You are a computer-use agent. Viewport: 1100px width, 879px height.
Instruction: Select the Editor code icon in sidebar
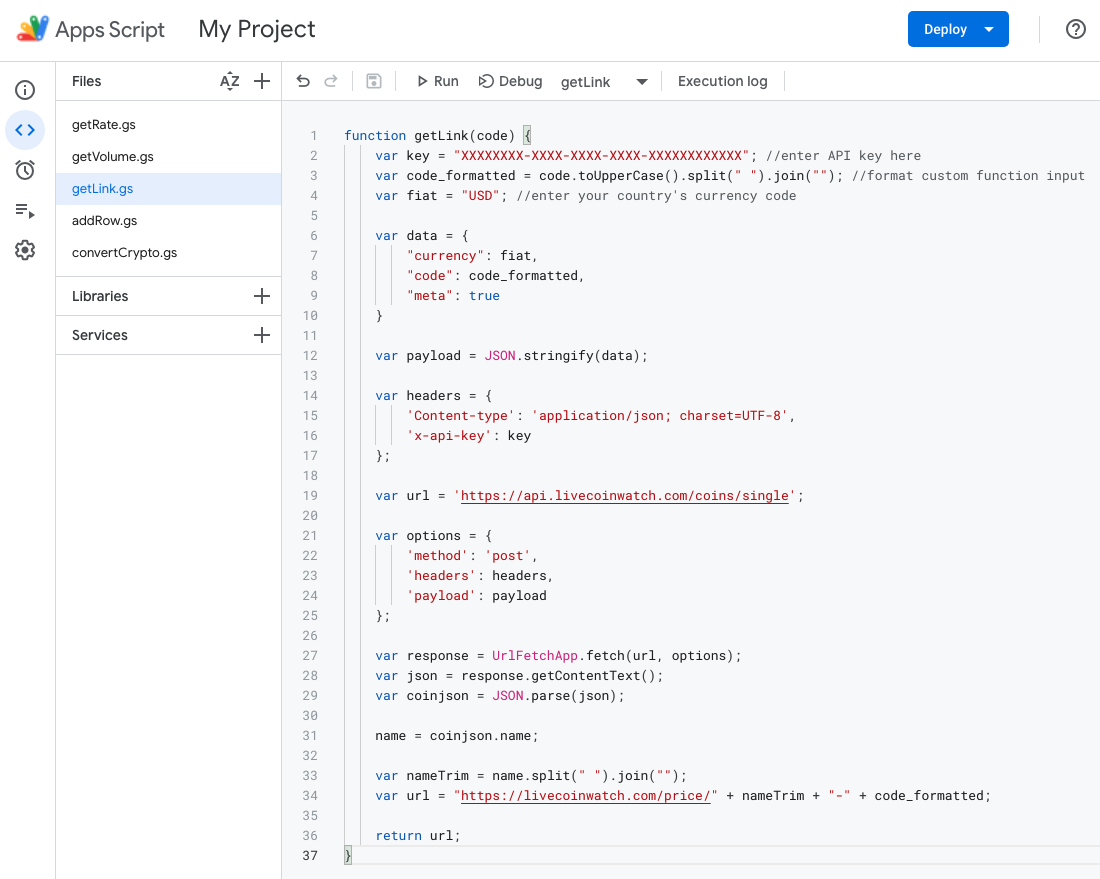click(25, 130)
